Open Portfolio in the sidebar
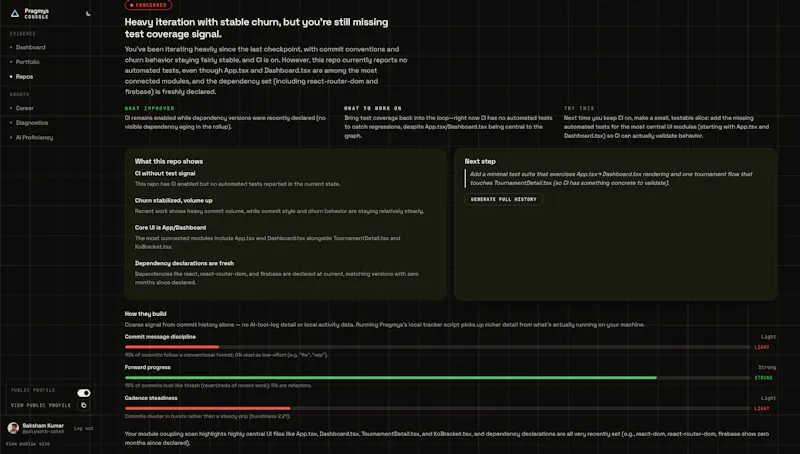800x454 pixels. [x=27, y=62]
